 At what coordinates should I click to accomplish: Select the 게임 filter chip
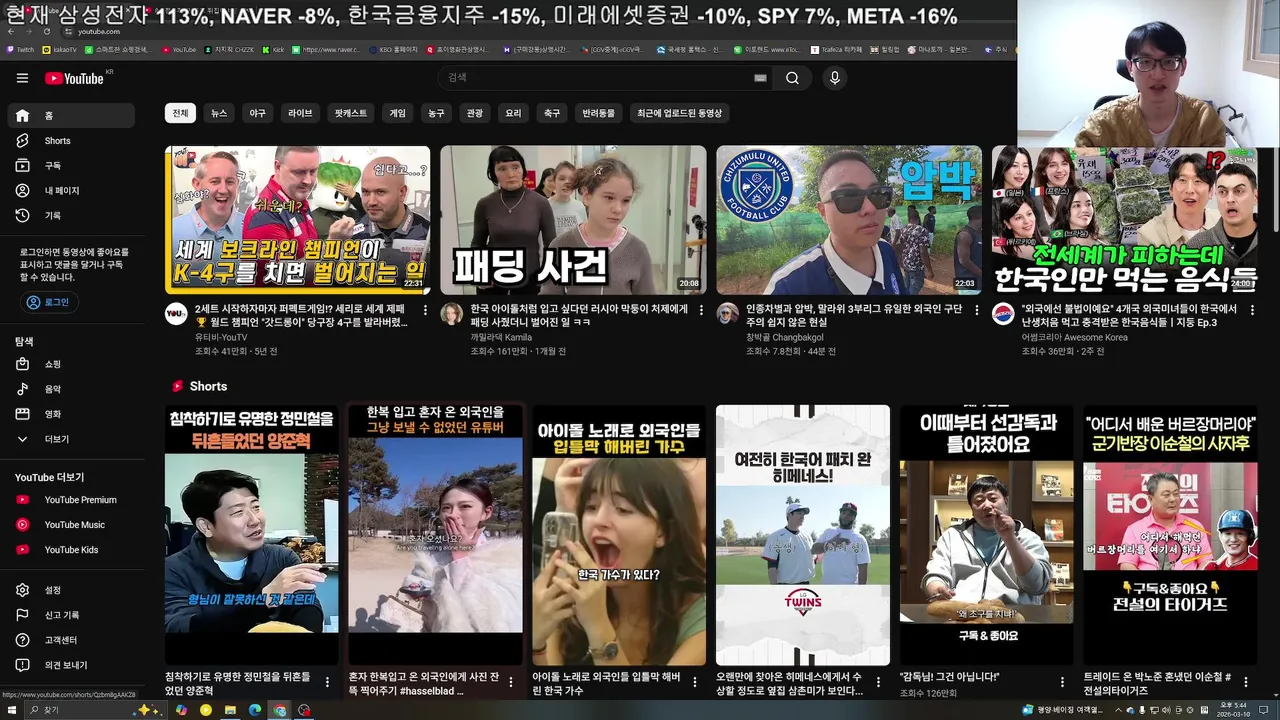[x=398, y=113]
